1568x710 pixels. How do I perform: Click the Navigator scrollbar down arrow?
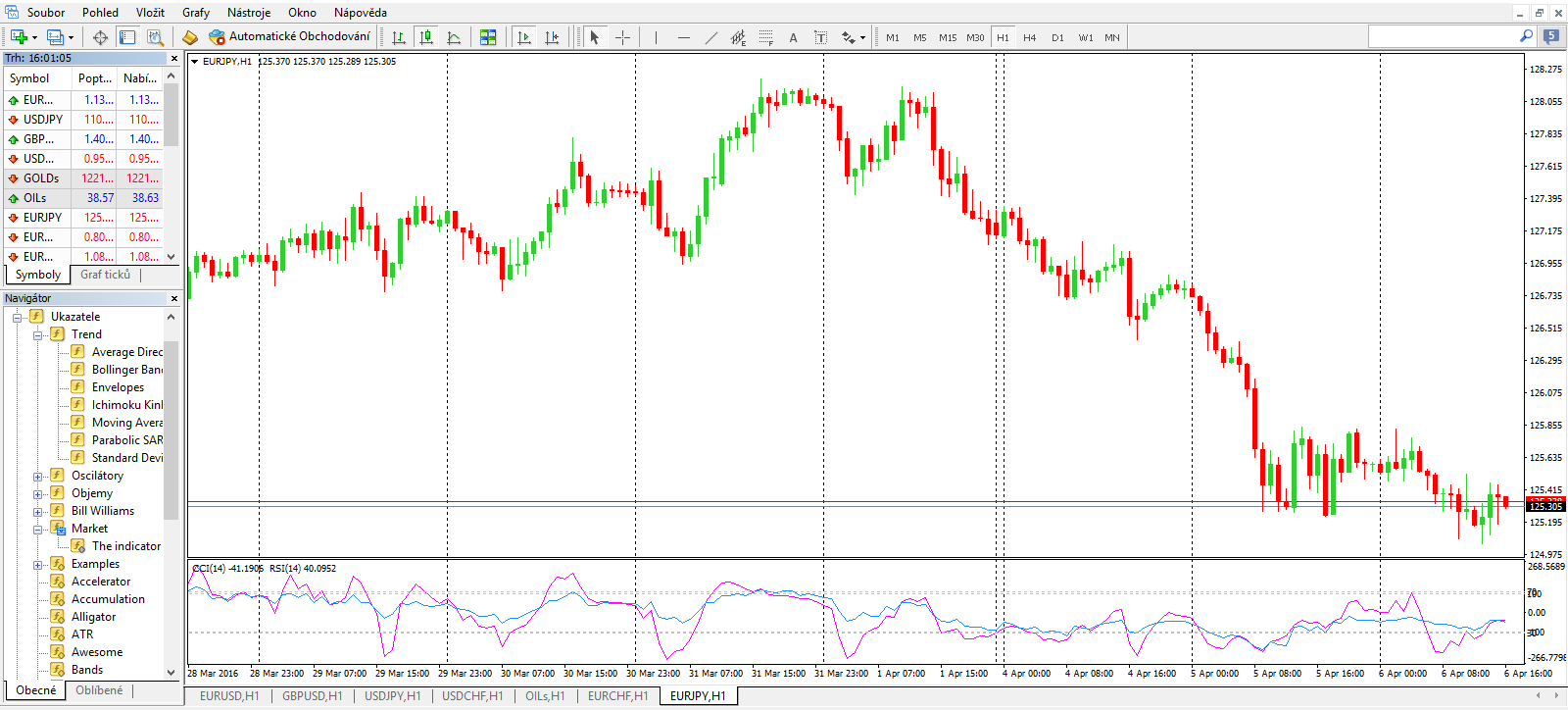point(171,673)
